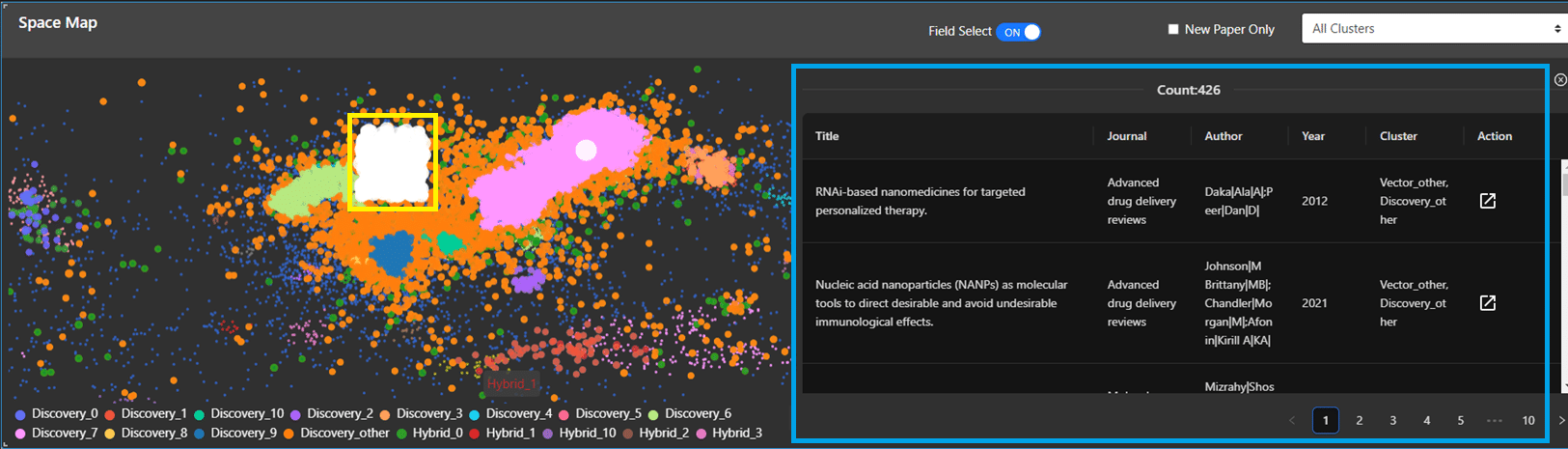The height and width of the screenshot is (449, 1568).
Task: Select current page 1 in pagination
Action: point(1326,420)
